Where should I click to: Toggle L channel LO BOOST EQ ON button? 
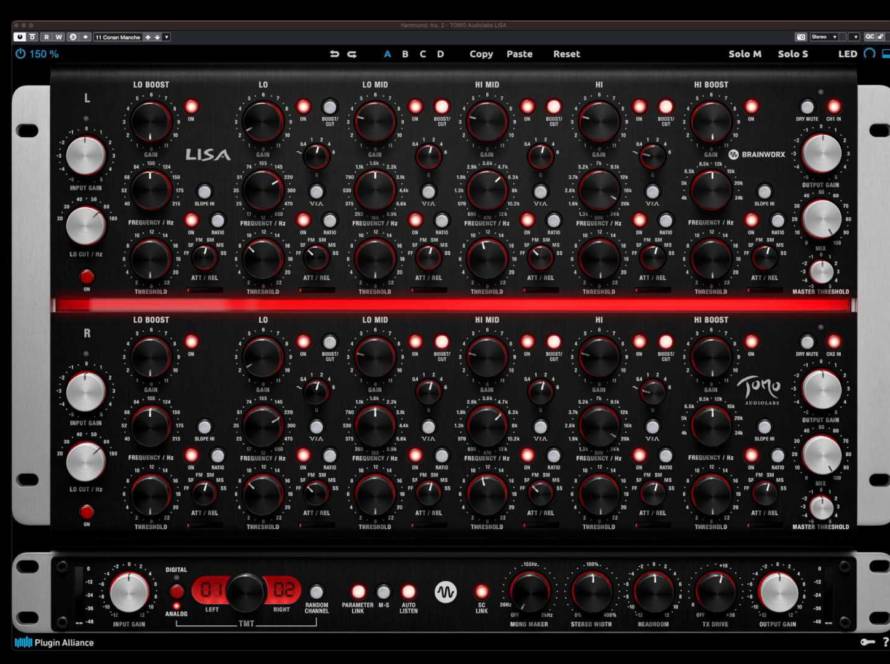[192, 106]
